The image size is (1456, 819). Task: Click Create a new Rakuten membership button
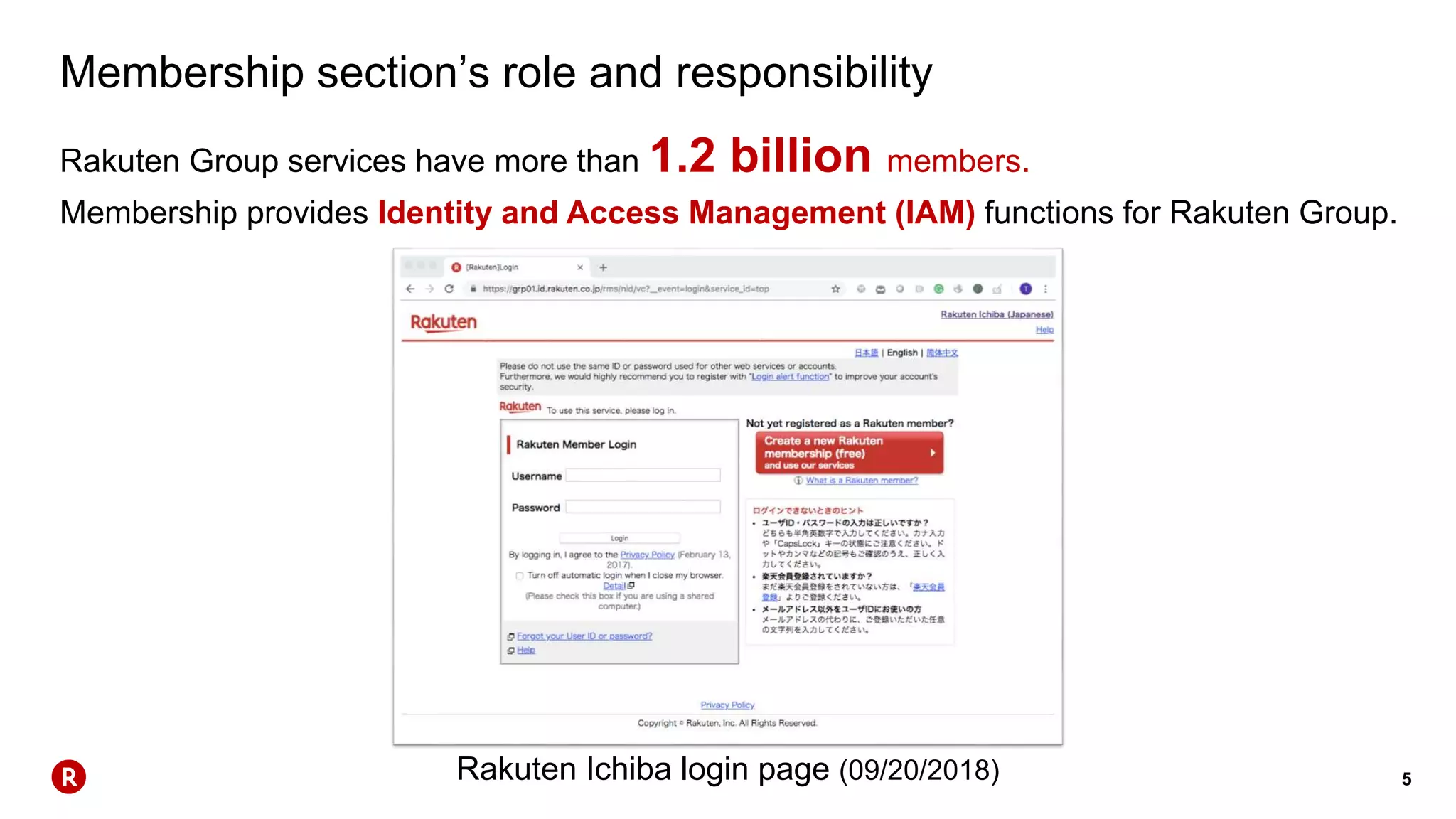(x=850, y=453)
